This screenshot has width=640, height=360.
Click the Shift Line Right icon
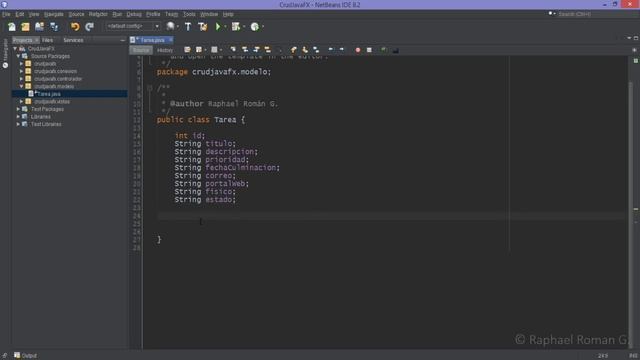coord(342,50)
